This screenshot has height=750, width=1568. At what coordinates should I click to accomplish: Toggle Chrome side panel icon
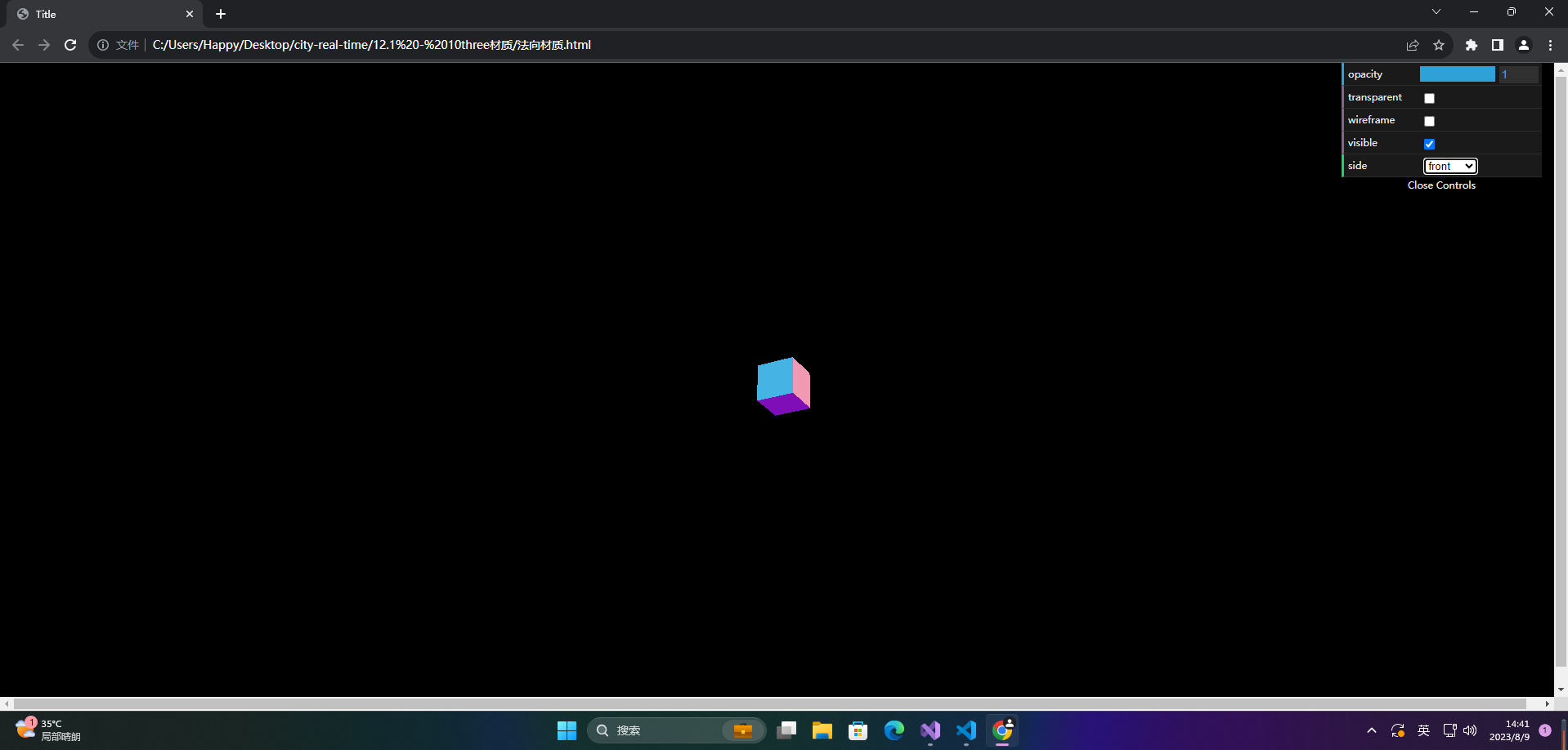(1498, 45)
